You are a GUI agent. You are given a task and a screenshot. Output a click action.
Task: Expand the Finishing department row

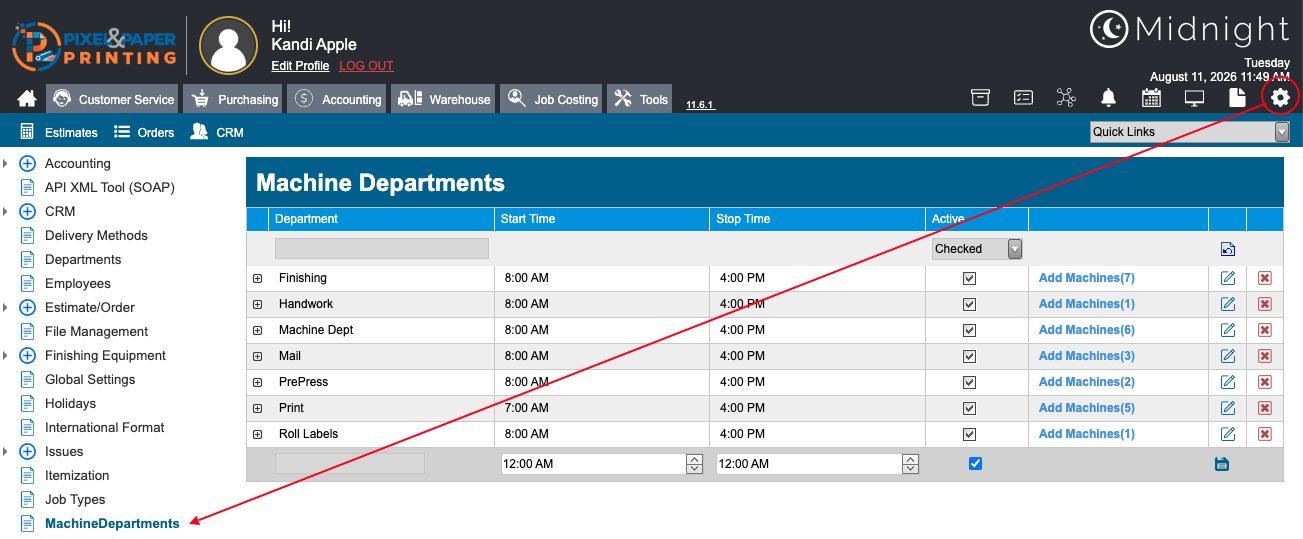coord(257,278)
